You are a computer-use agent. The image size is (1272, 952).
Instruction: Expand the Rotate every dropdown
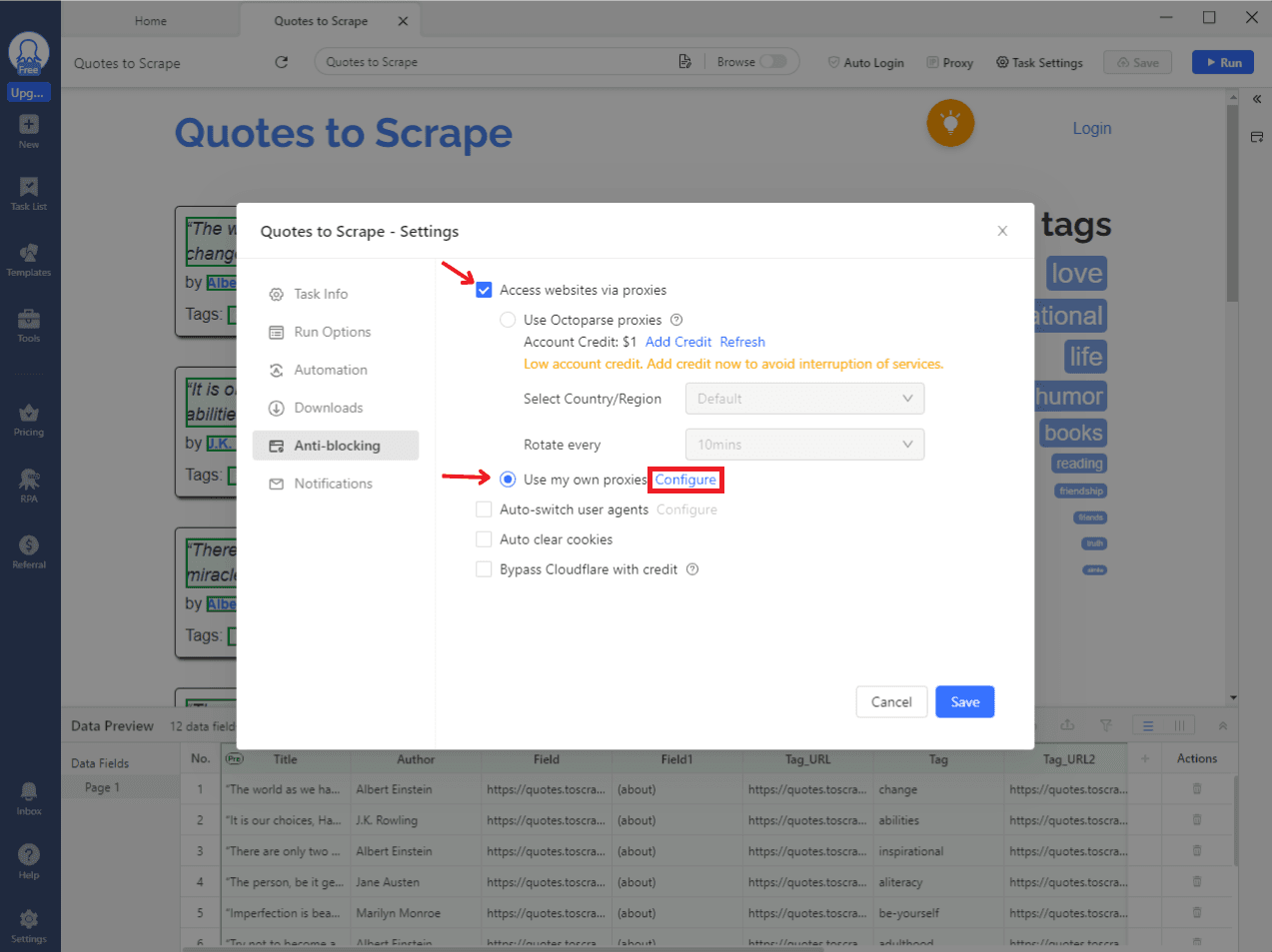pos(804,444)
